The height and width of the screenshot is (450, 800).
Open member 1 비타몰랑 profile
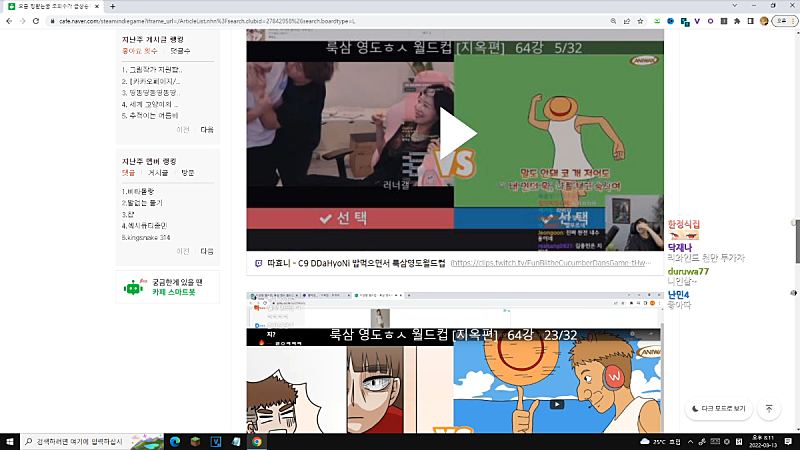point(138,192)
